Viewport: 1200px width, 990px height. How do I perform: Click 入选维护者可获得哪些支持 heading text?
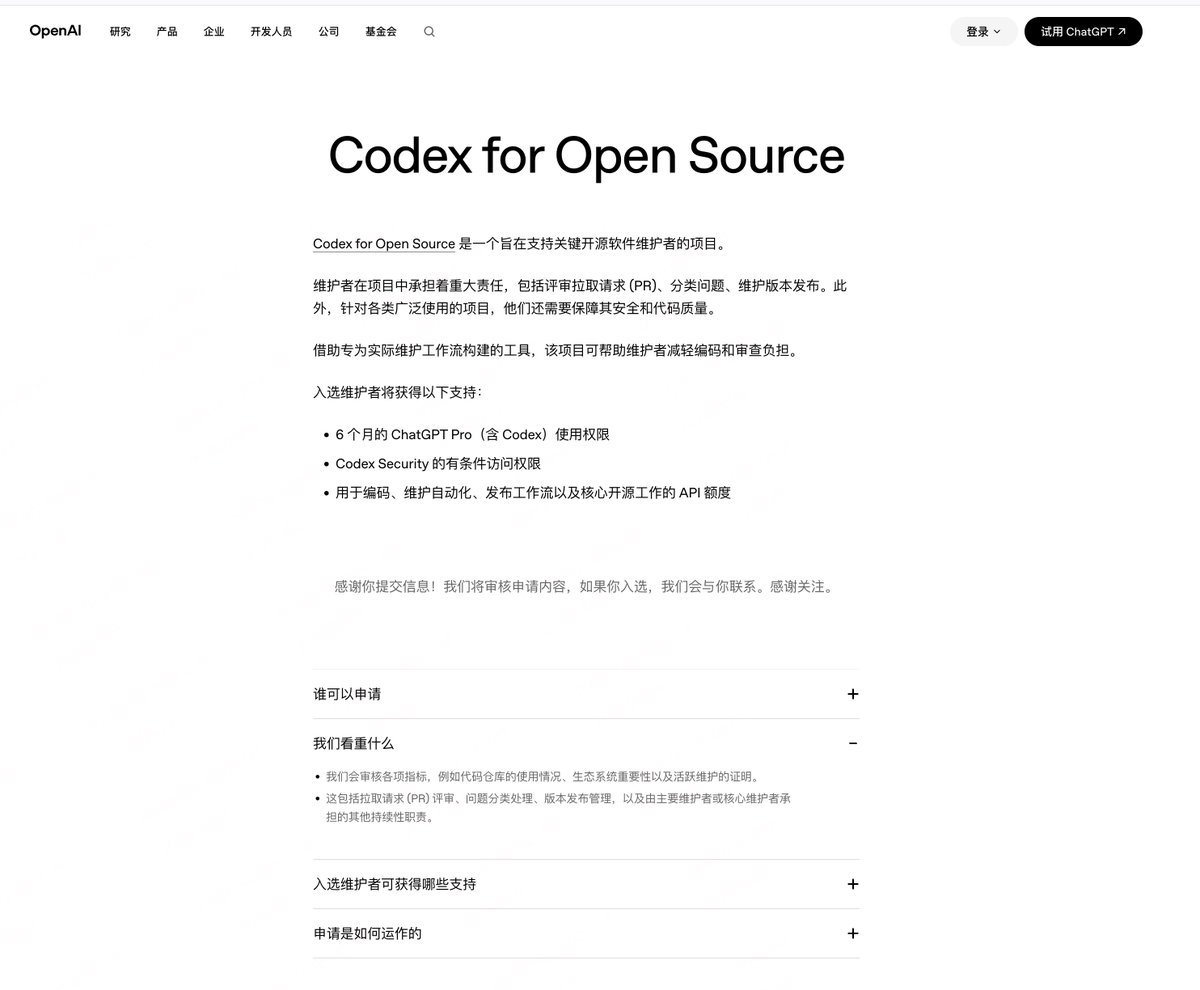(x=394, y=884)
